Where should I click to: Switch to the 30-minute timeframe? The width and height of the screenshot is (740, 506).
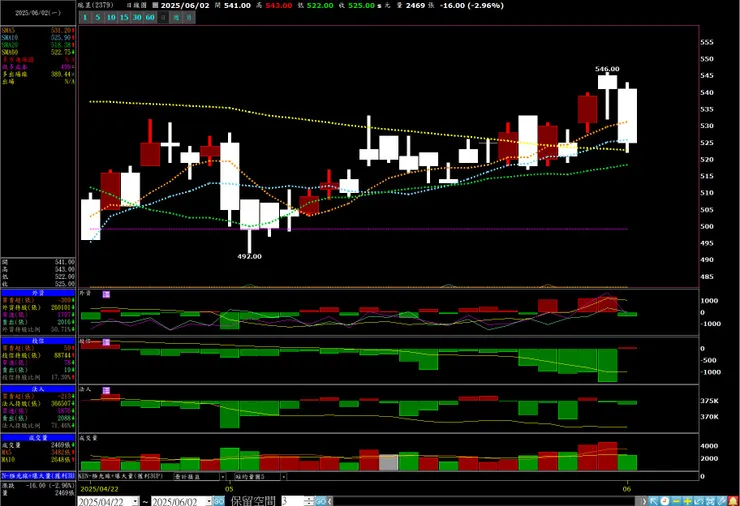click(137, 17)
